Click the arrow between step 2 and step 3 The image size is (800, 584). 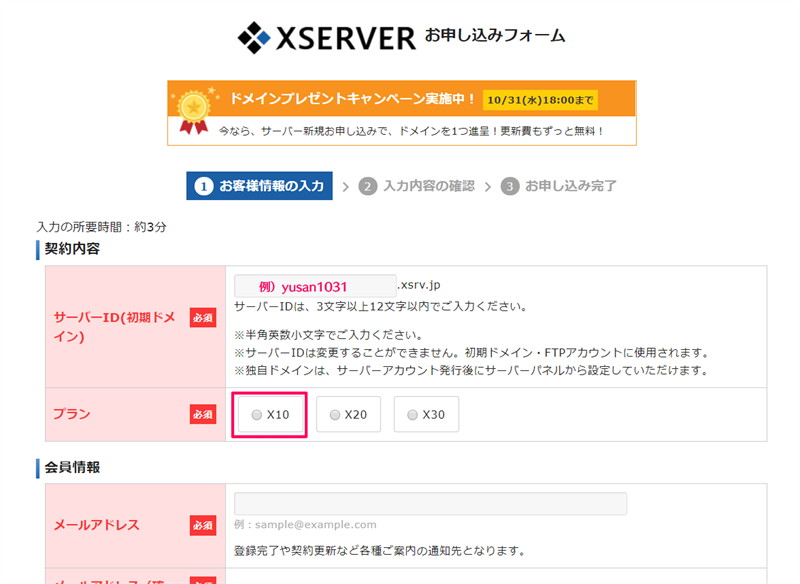point(488,187)
